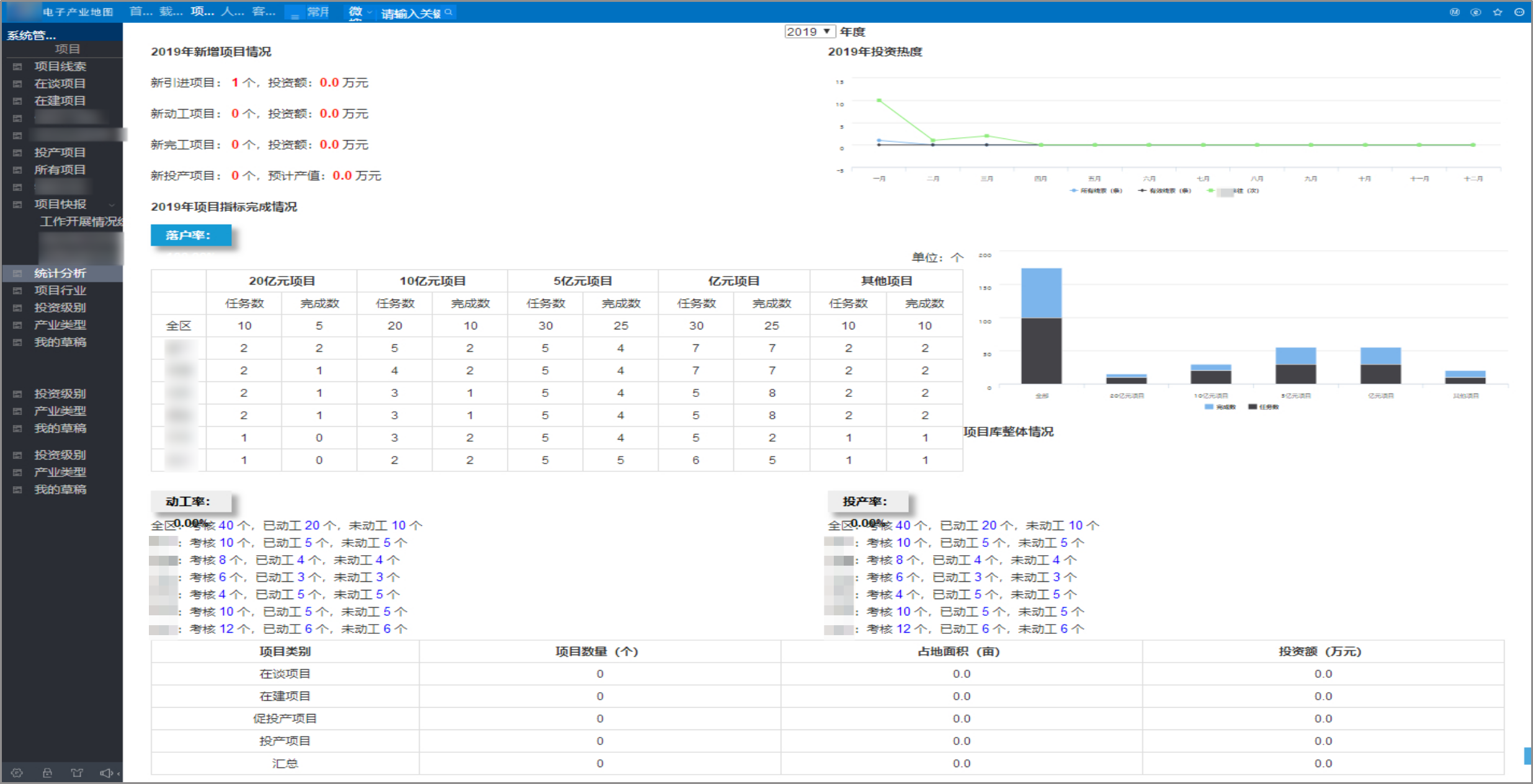Screen dimensions: 1533x784
Task: Click the announcement speaker icon
Action: tap(106, 773)
